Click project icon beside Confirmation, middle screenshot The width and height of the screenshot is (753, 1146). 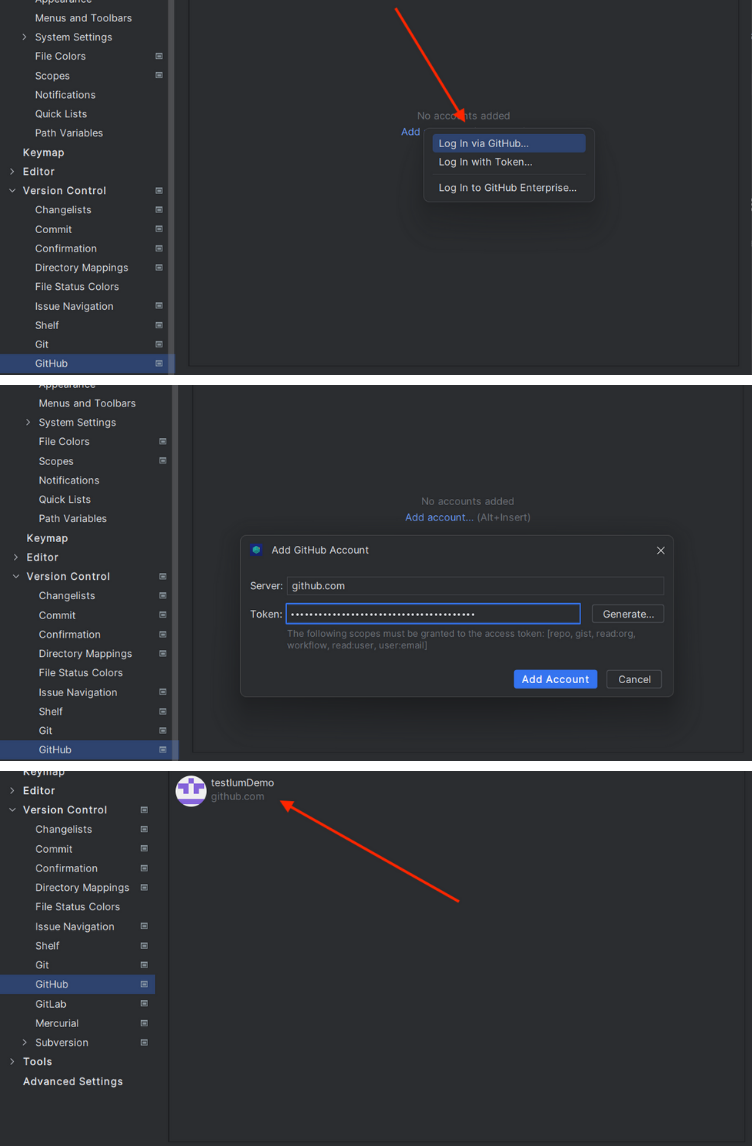162,634
